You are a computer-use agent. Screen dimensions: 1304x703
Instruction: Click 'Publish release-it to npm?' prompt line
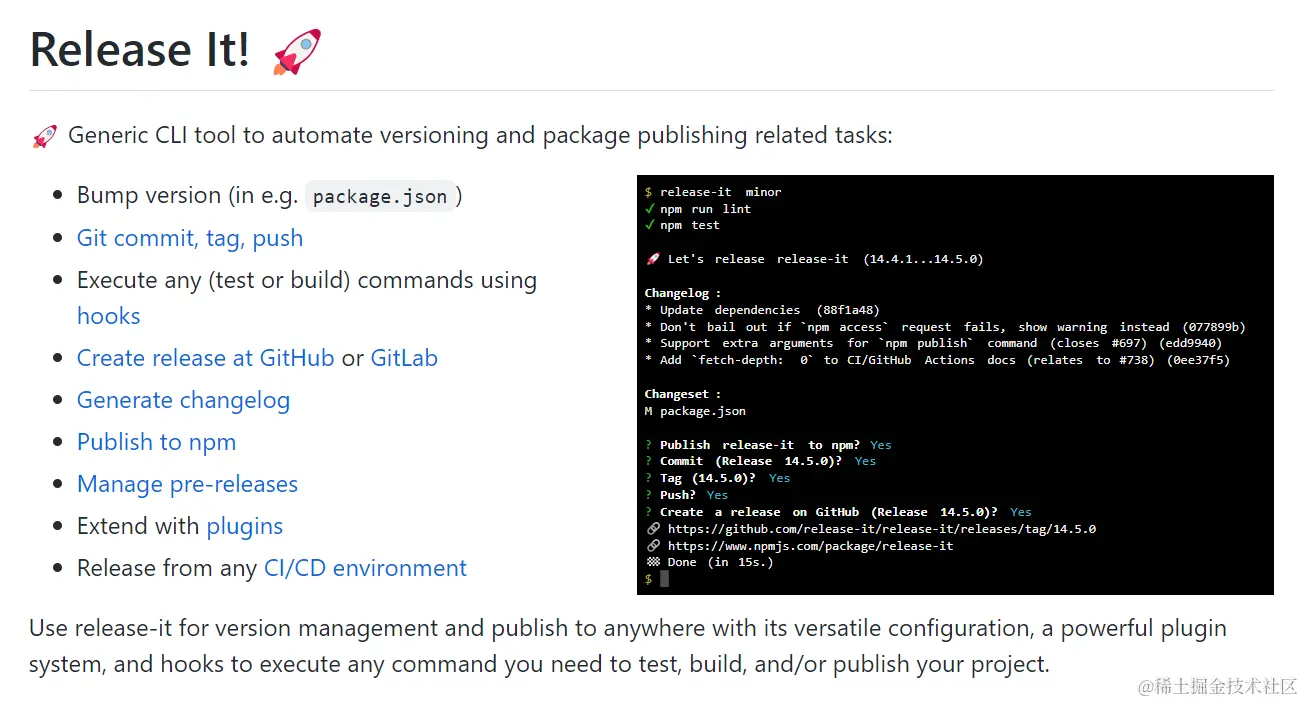tap(768, 445)
